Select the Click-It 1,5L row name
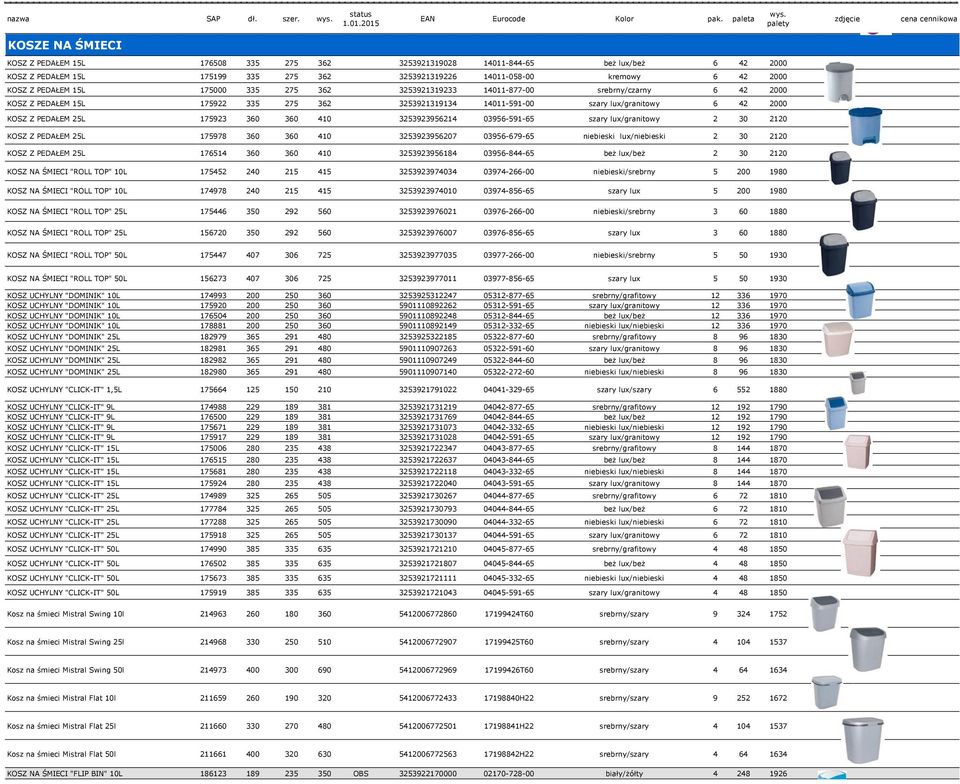Image resolution: width=960 pixels, height=784 pixels. (64, 389)
